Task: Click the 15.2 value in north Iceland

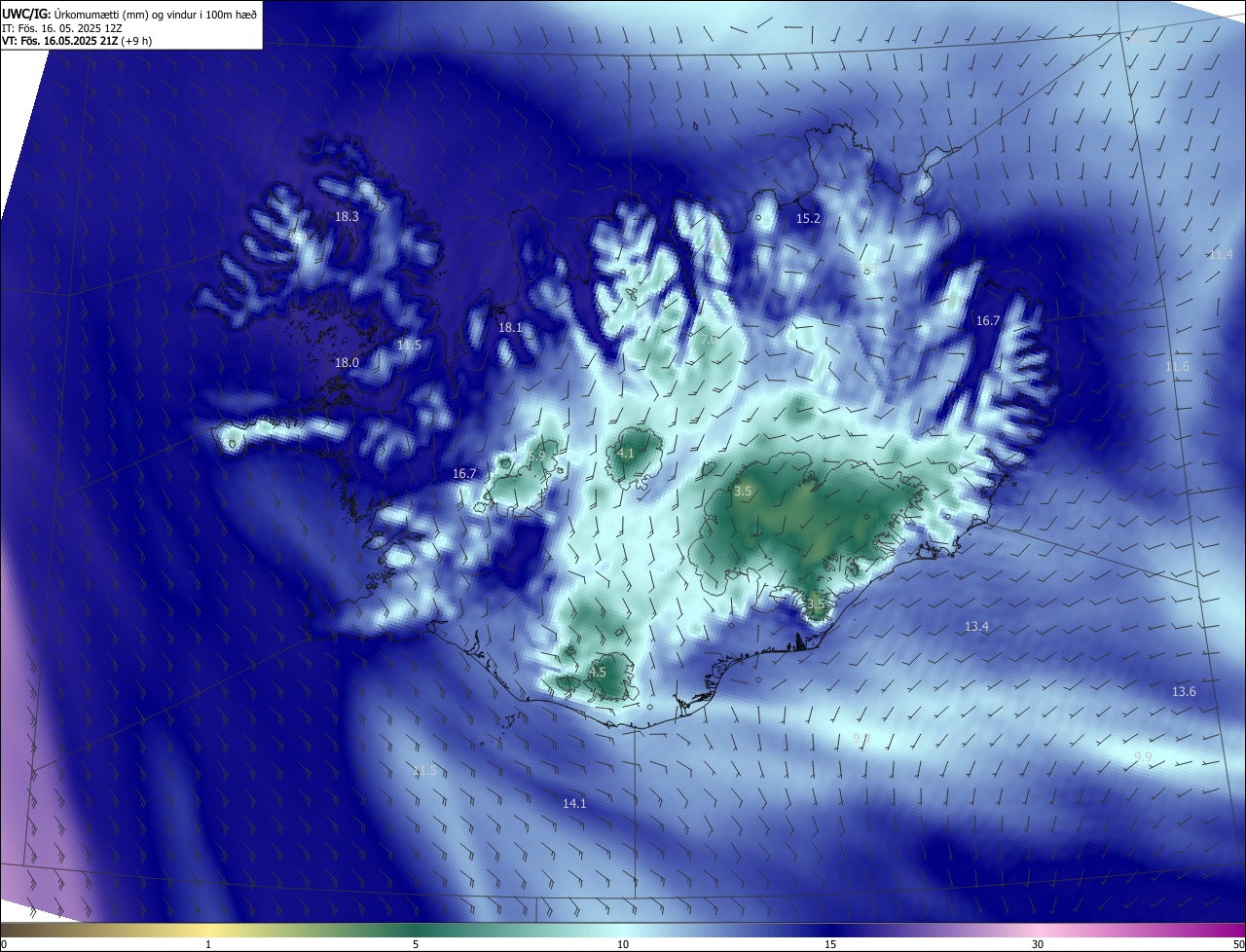Action: pyautogui.click(x=809, y=219)
